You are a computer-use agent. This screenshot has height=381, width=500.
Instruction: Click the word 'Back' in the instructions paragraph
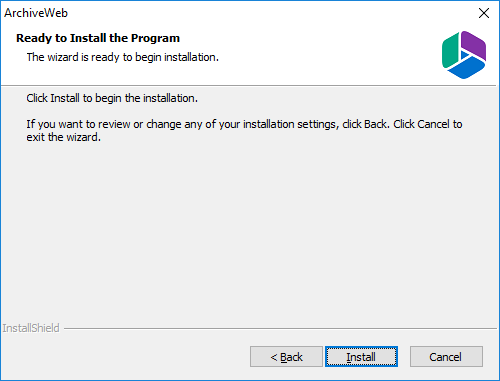click(x=376, y=124)
